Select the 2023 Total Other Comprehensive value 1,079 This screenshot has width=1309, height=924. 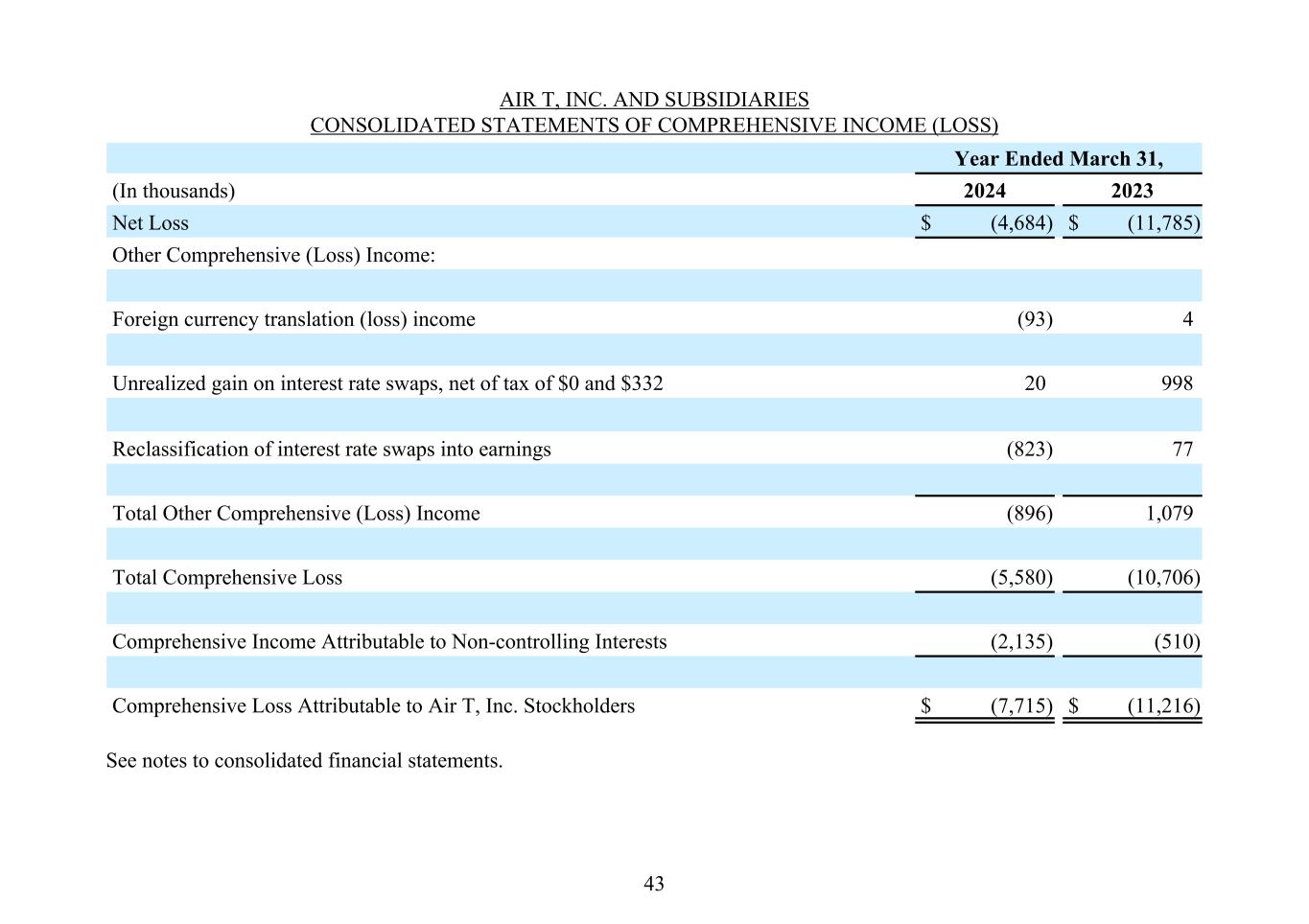tap(1169, 514)
